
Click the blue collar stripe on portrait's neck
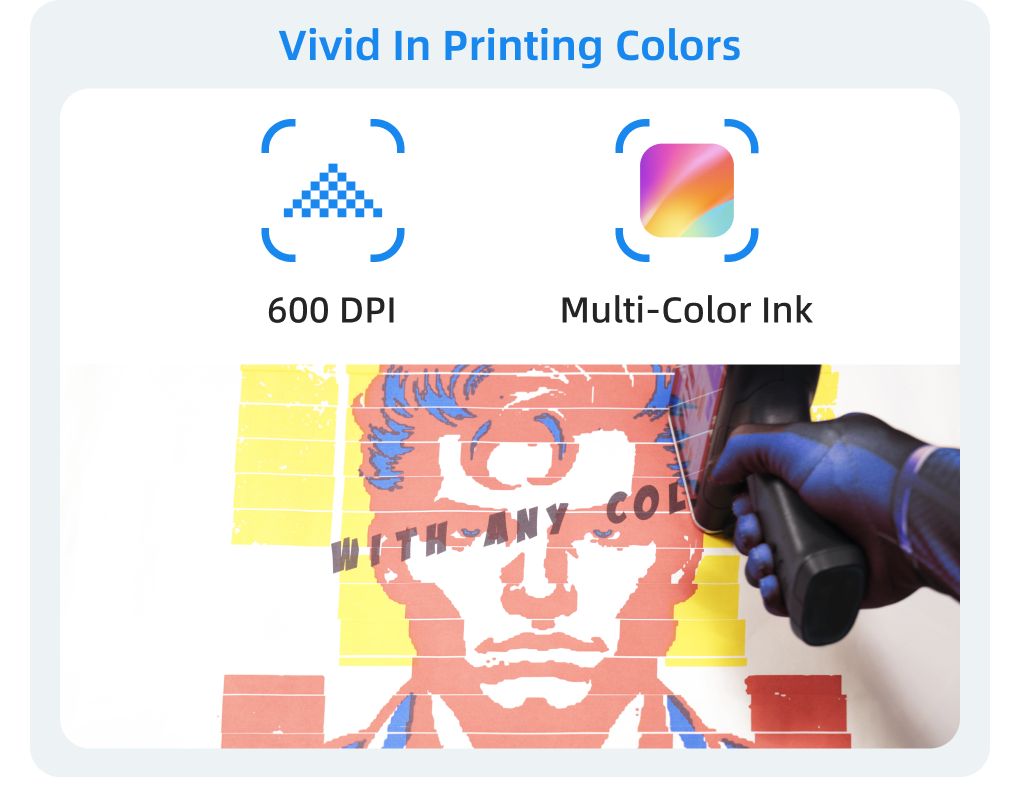(x=399, y=721)
